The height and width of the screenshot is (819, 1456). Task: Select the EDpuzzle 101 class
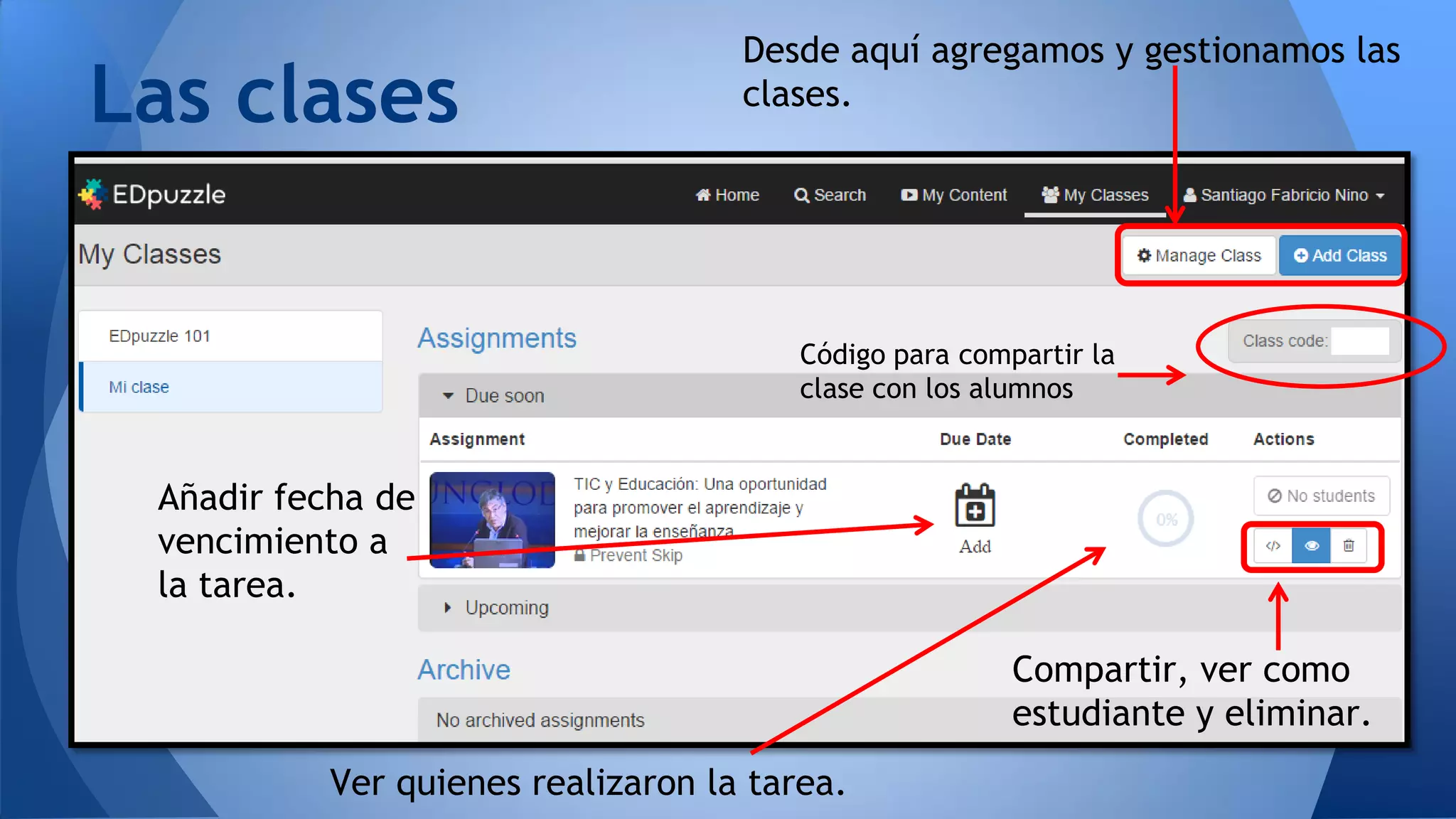point(231,336)
